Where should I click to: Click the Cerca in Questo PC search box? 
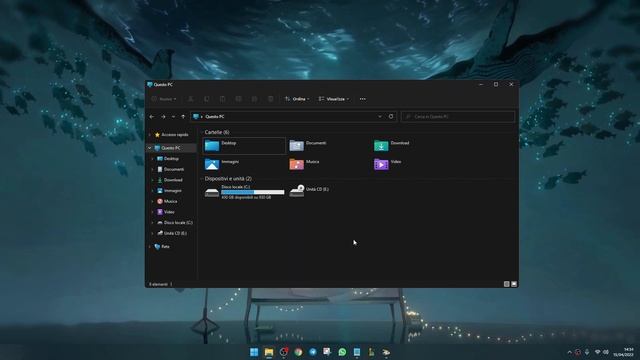[458, 117]
